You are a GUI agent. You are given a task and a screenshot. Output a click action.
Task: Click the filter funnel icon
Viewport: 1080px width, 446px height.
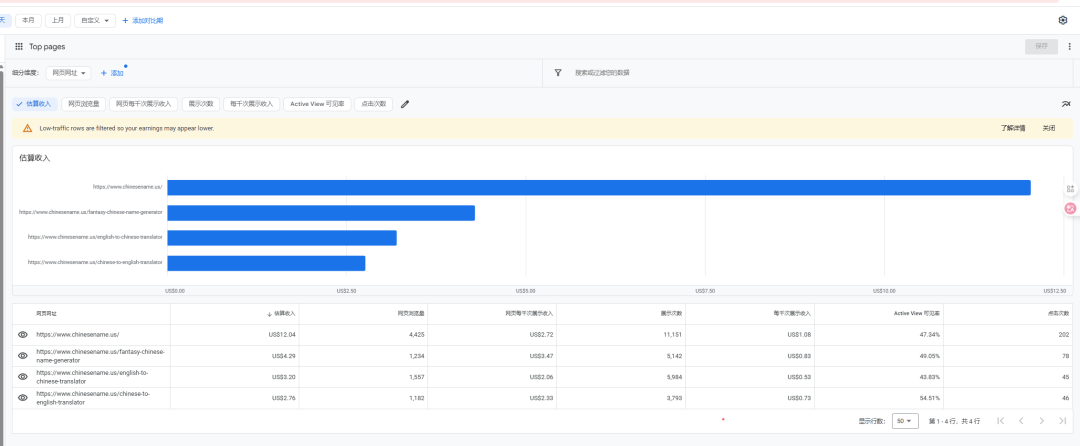(x=557, y=73)
